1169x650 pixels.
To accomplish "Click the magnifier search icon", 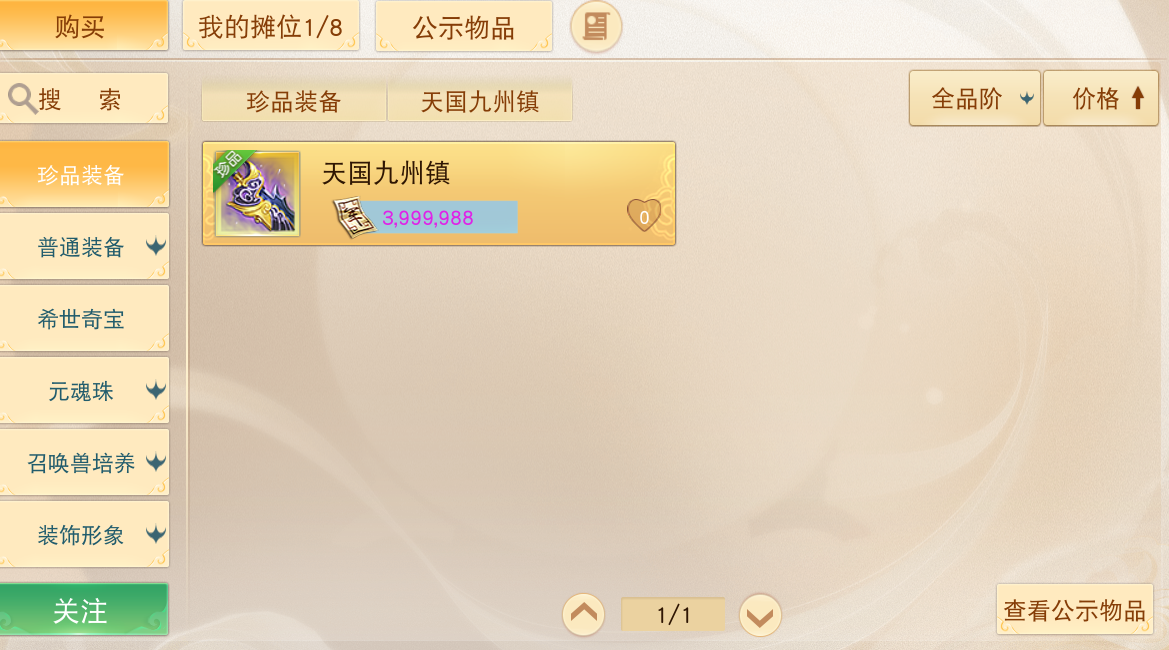I will pos(22,98).
